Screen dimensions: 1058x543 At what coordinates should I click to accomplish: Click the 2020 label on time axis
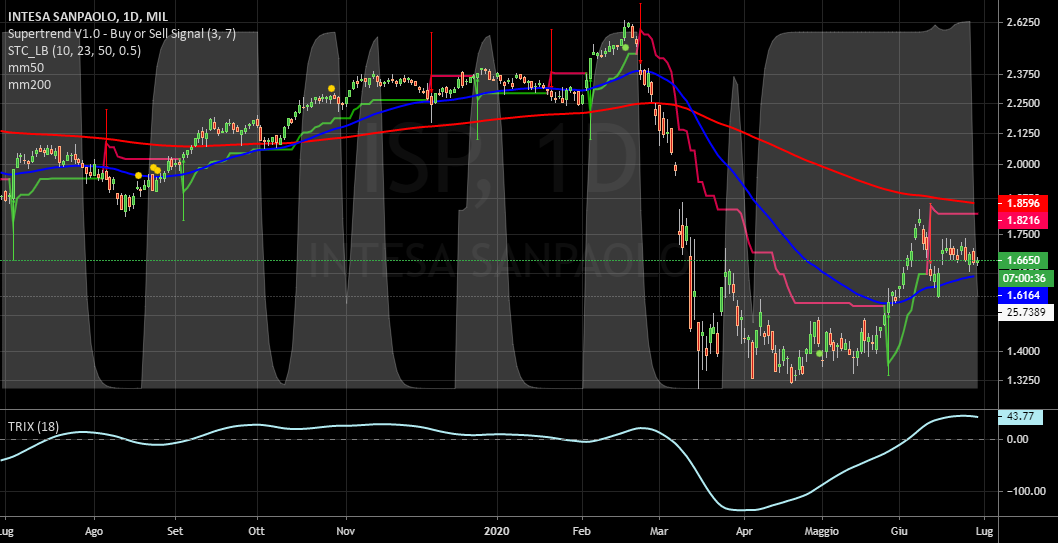pyautogui.click(x=495, y=532)
